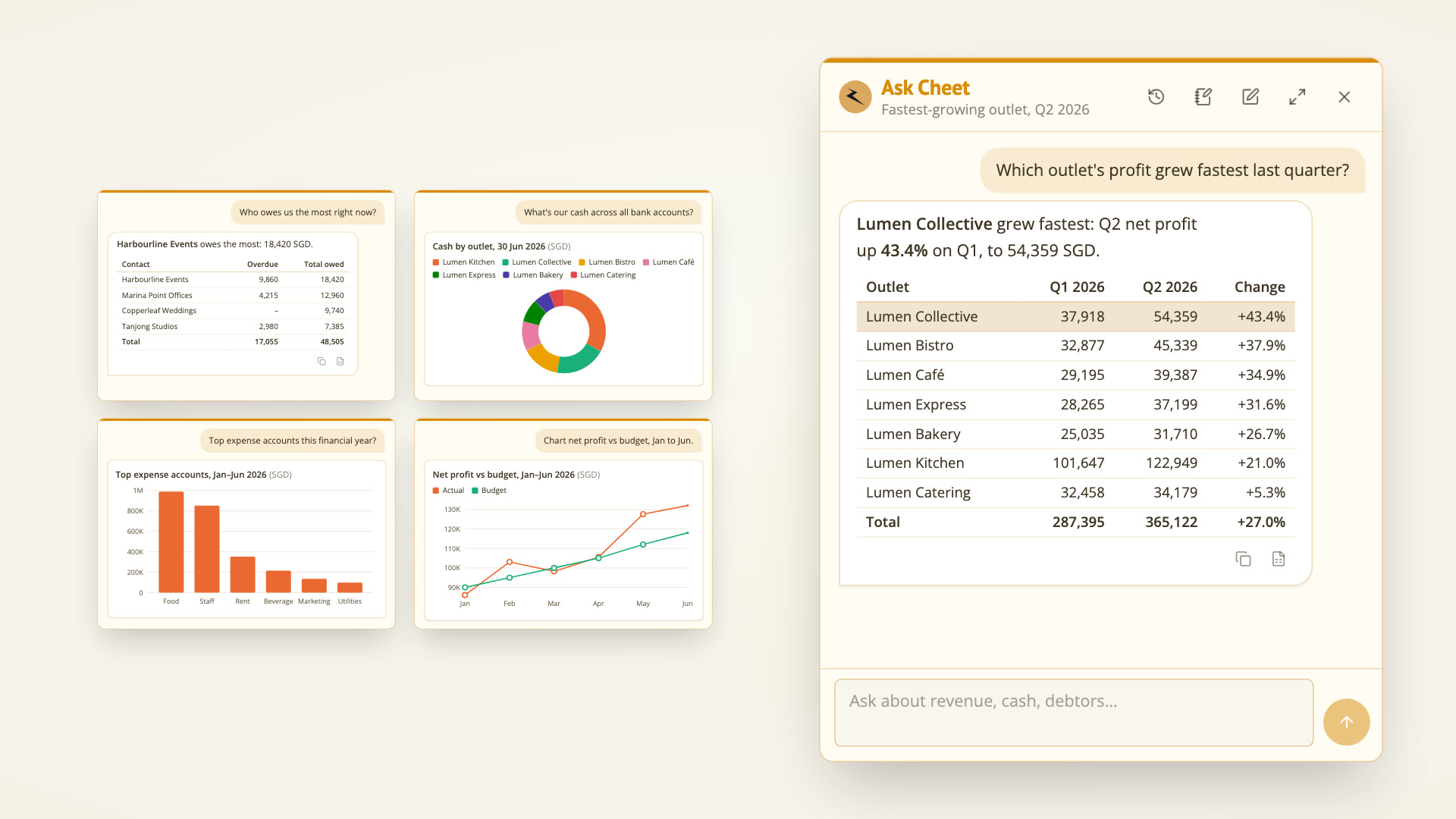Click the Ask Cheet logo avatar
The image size is (1456, 819).
coord(855,97)
